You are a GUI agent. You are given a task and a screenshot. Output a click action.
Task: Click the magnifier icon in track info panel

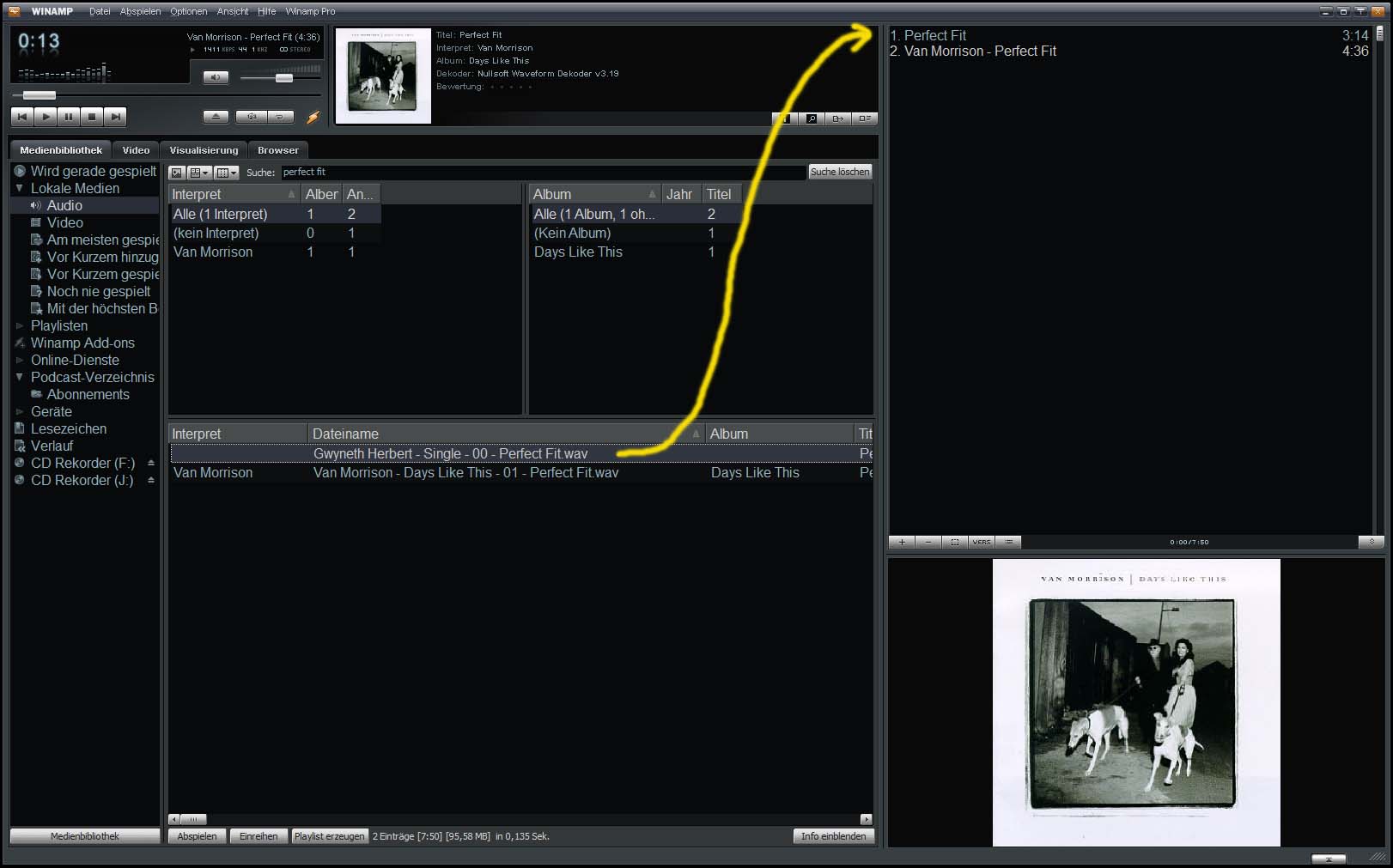click(x=811, y=118)
